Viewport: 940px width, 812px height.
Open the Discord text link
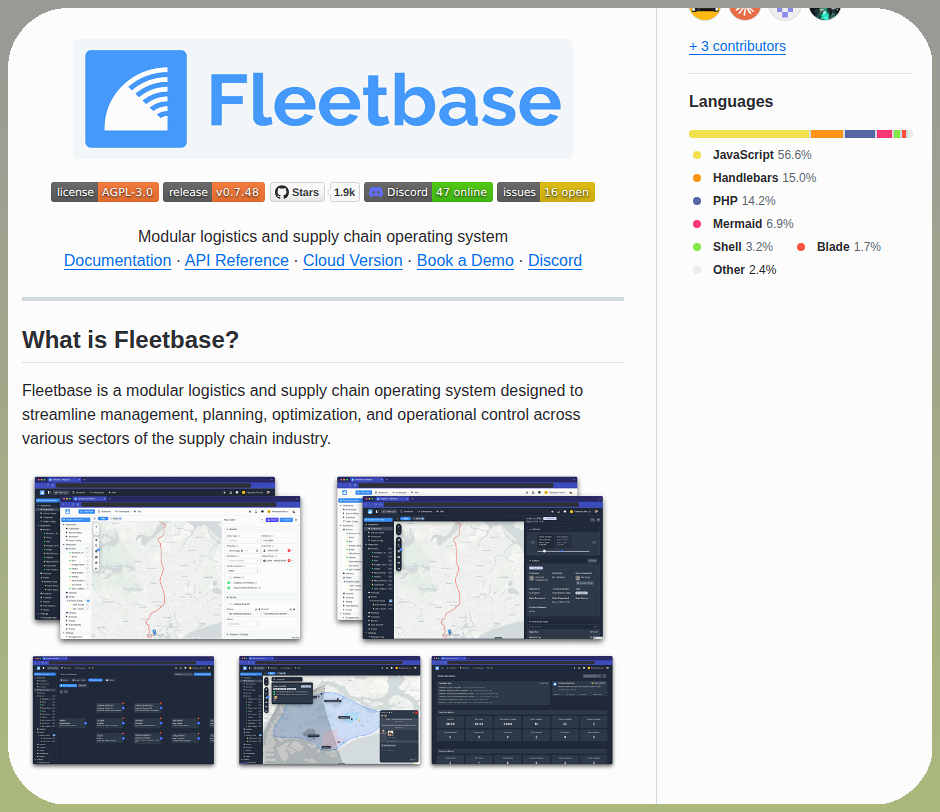pos(555,260)
